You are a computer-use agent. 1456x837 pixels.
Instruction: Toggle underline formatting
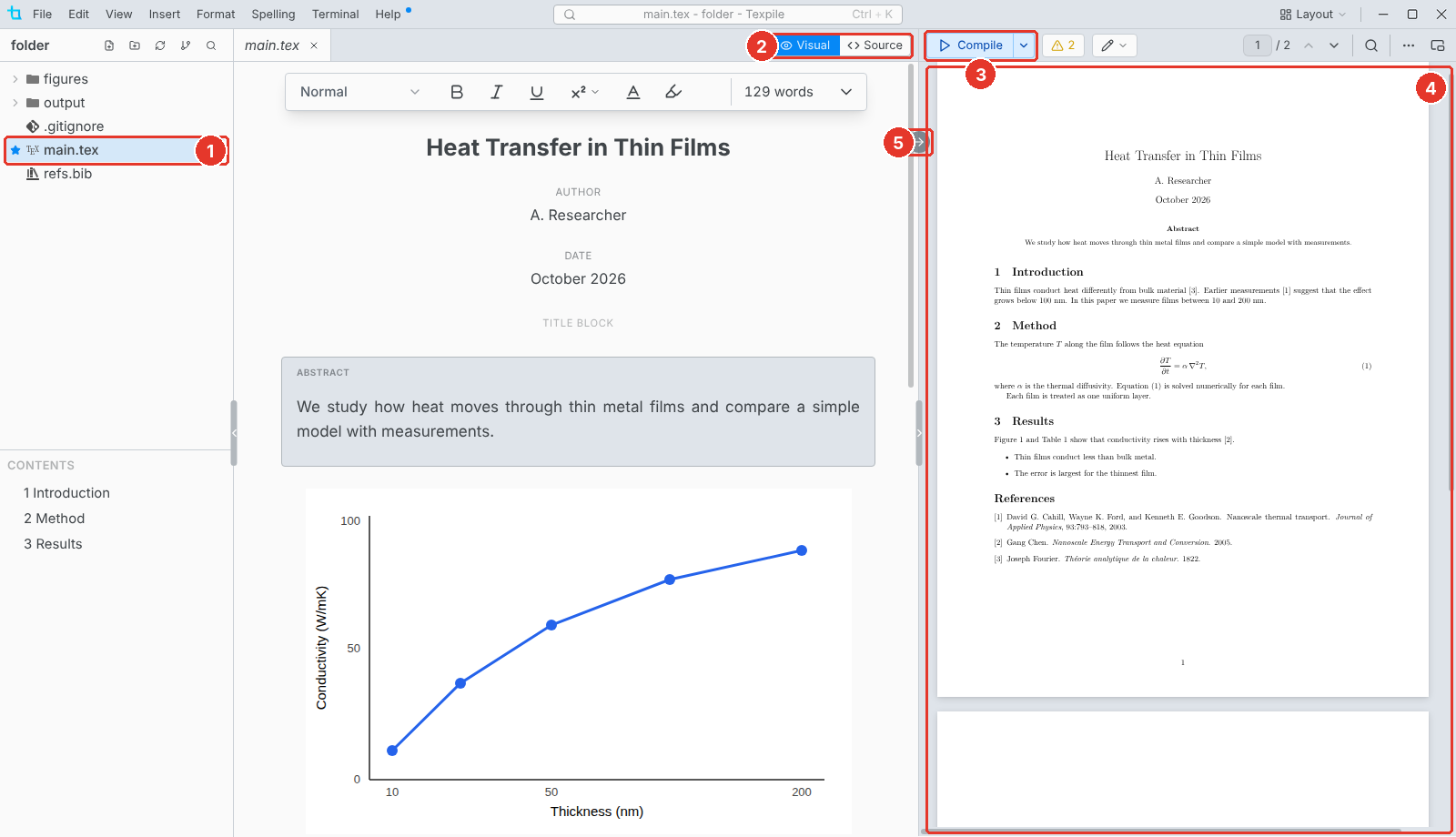point(537,92)
